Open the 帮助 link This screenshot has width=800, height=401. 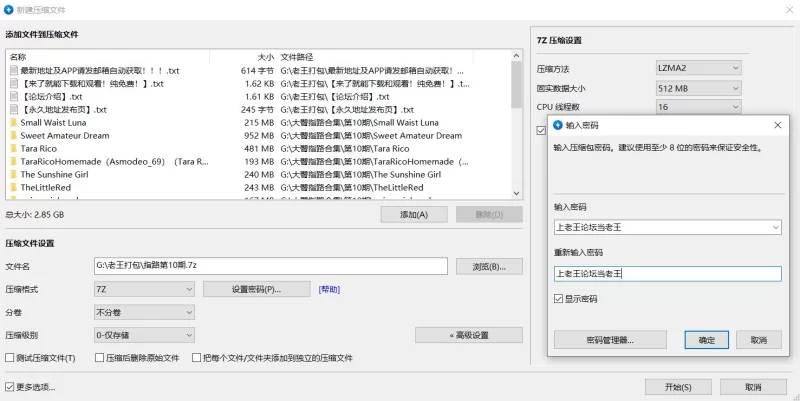[329, 289]
